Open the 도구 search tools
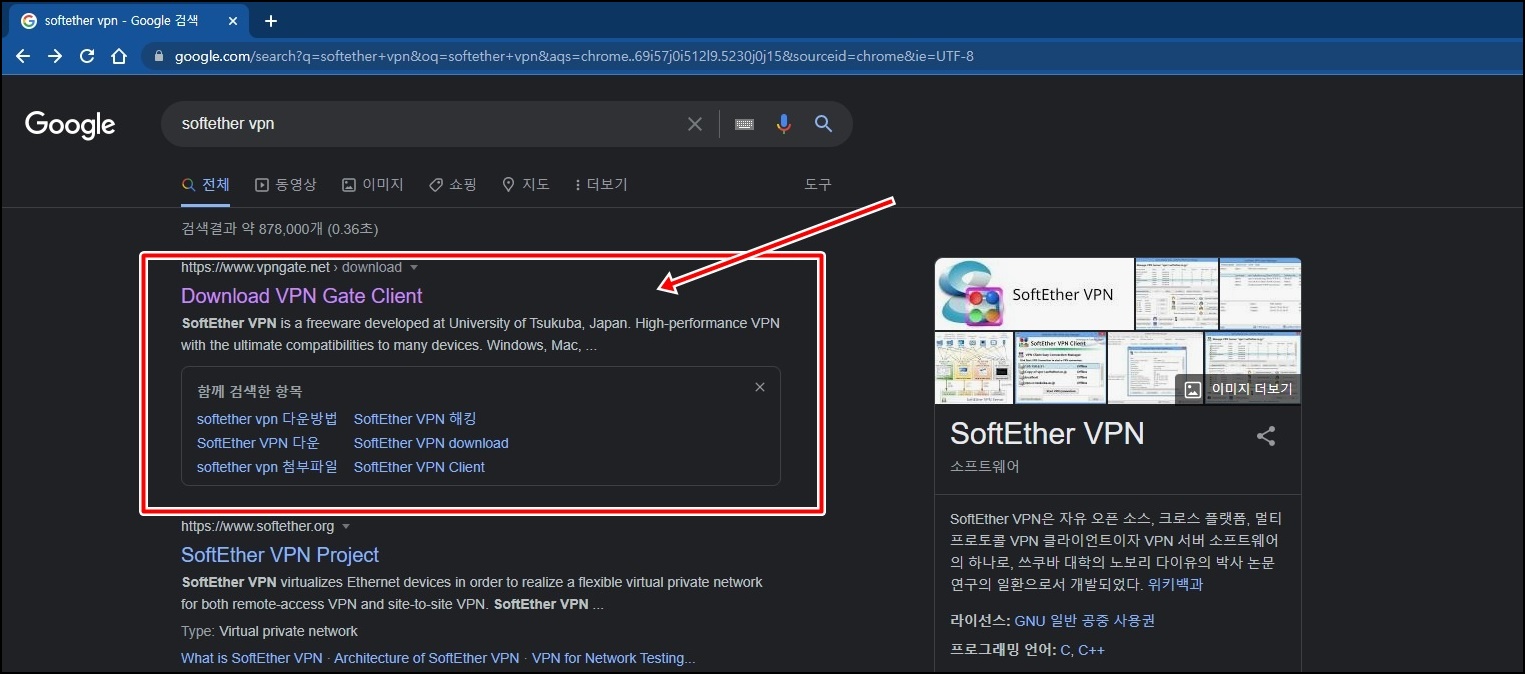This screenshot has width=1525, height=674. 818,185
